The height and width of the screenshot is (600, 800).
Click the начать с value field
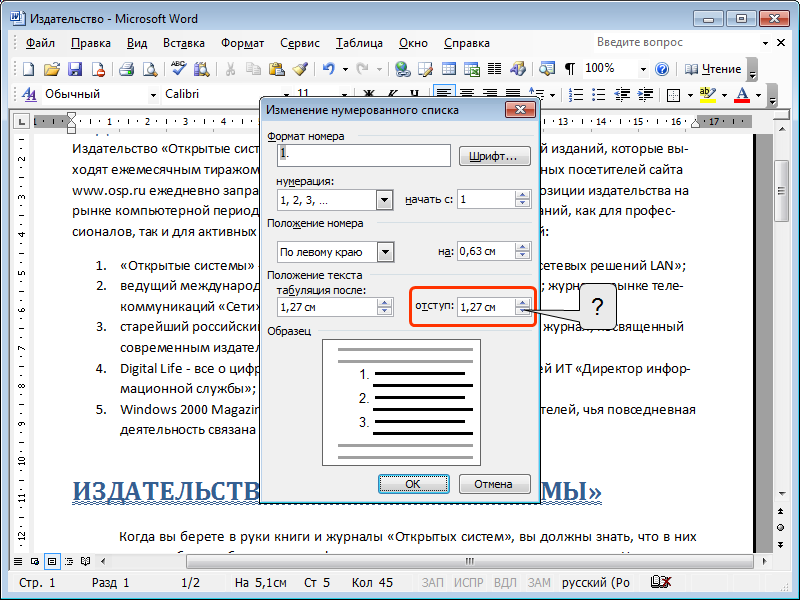486,199
